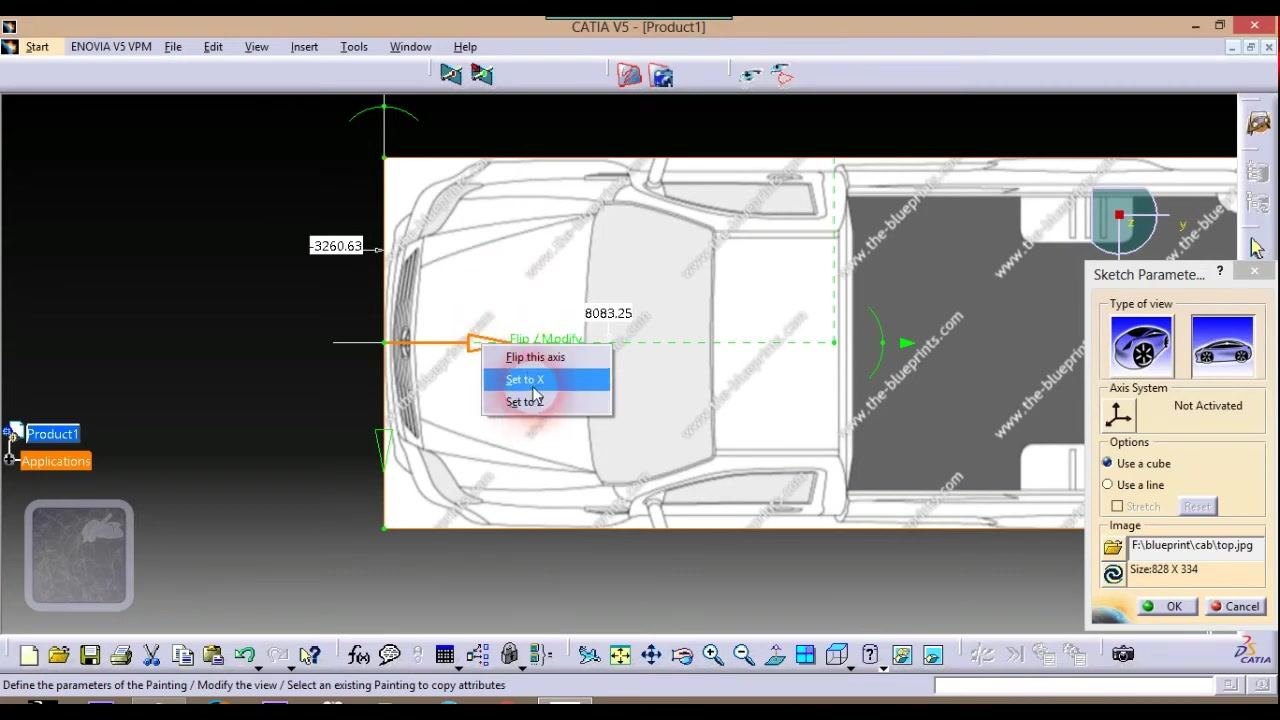Toggle the Stretch checkbox

tap(1117, 506)
